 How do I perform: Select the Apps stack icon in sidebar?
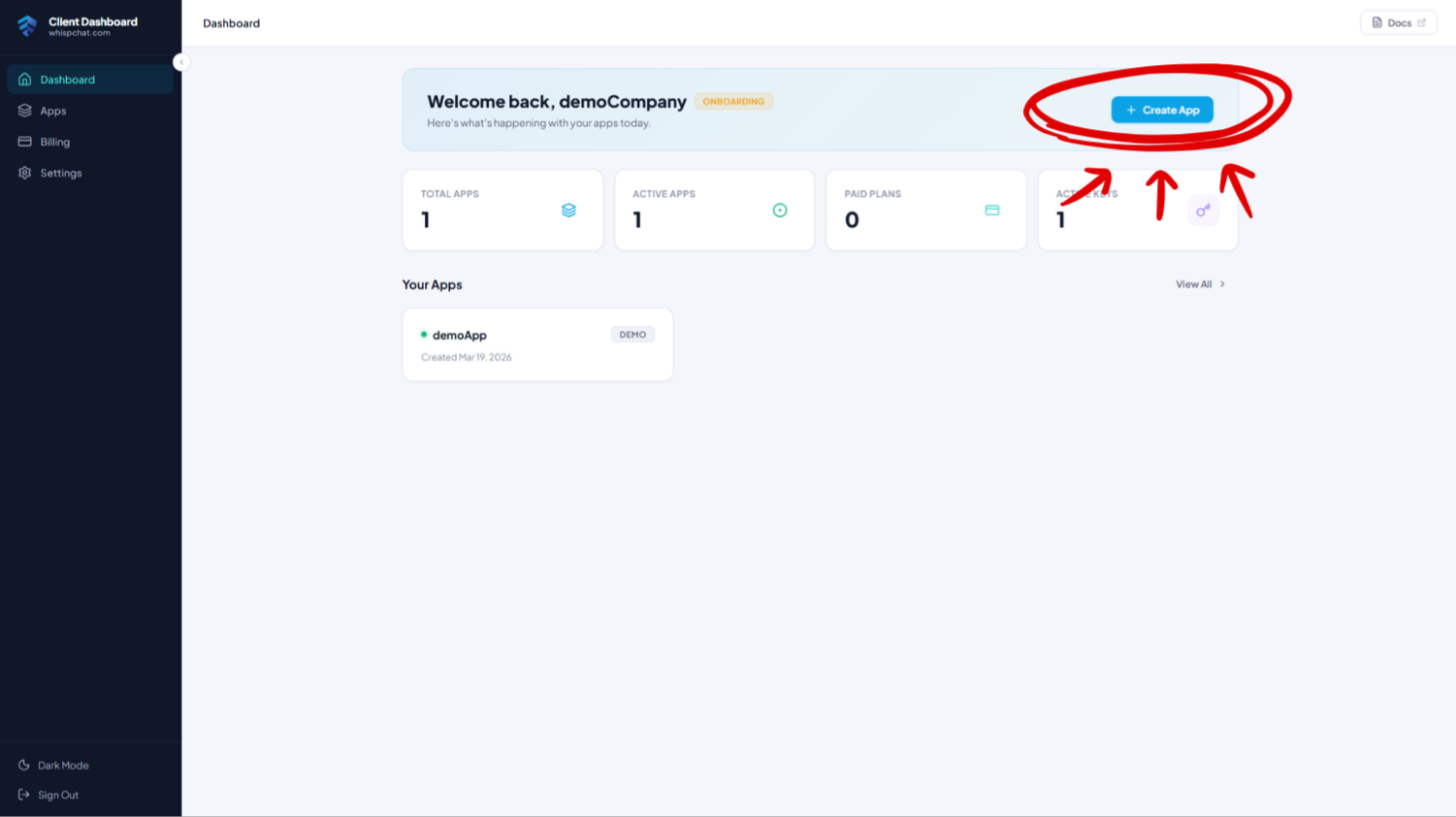click(x=24, y=111)
